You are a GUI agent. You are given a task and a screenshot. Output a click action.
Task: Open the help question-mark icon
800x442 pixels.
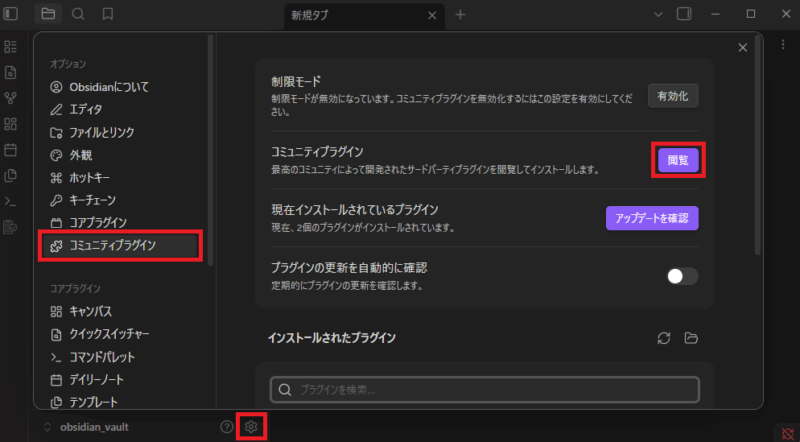(x=227, y=427)
